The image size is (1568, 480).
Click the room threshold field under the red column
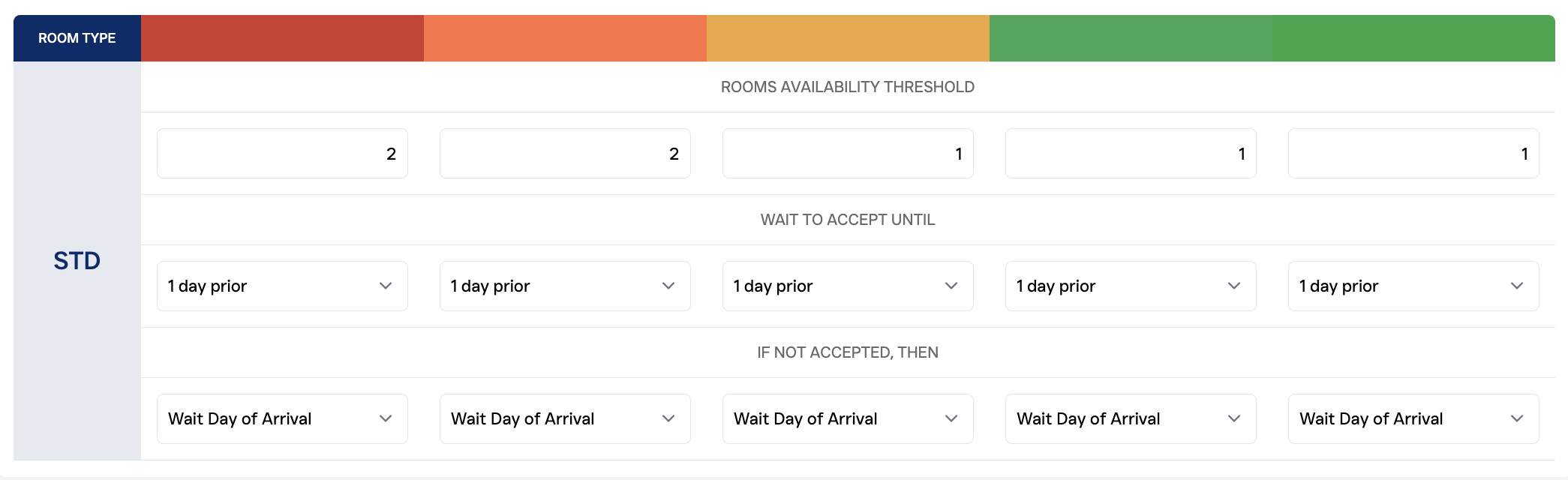click(x=282, y=154)
